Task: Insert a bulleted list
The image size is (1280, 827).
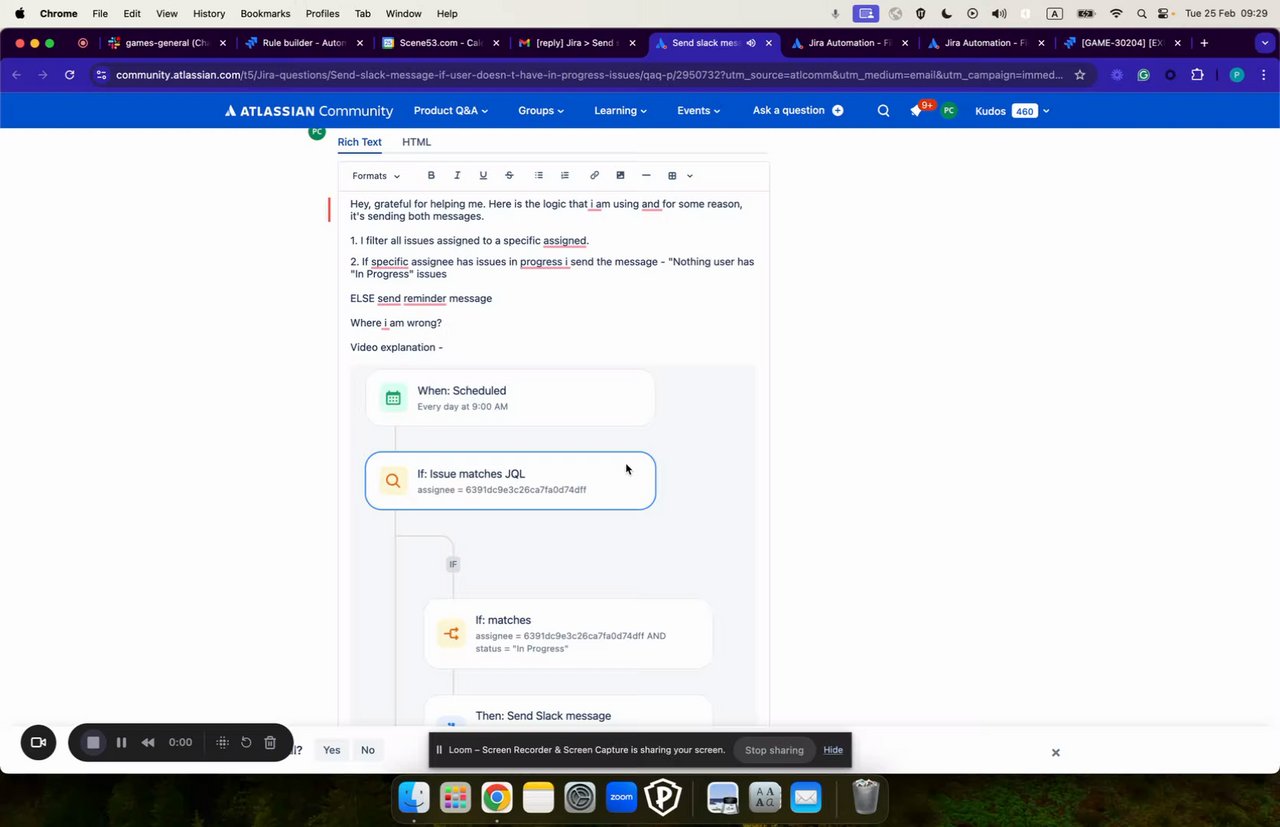Action: [539, 175]
